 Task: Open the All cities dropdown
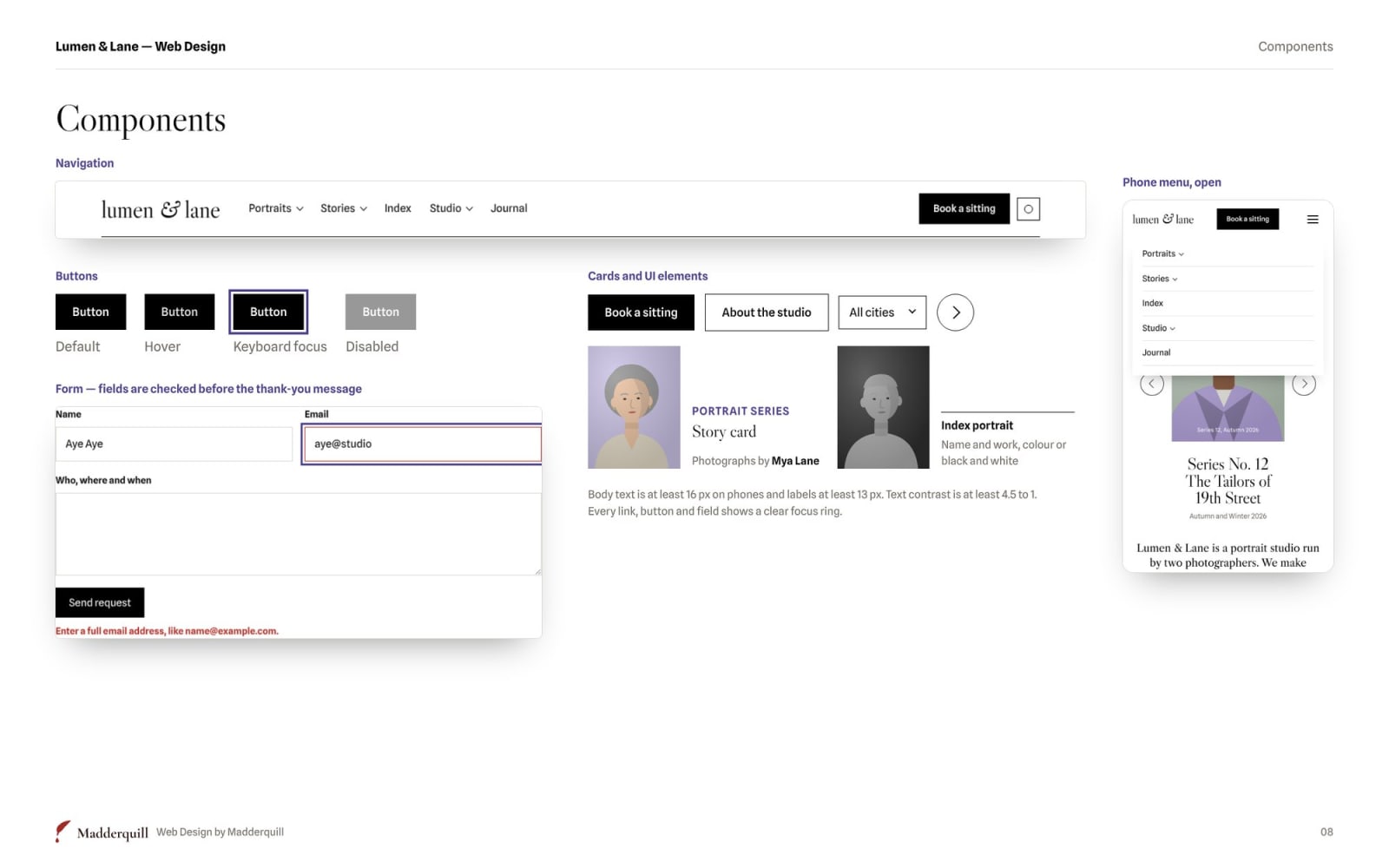click(x=882, y=312)
